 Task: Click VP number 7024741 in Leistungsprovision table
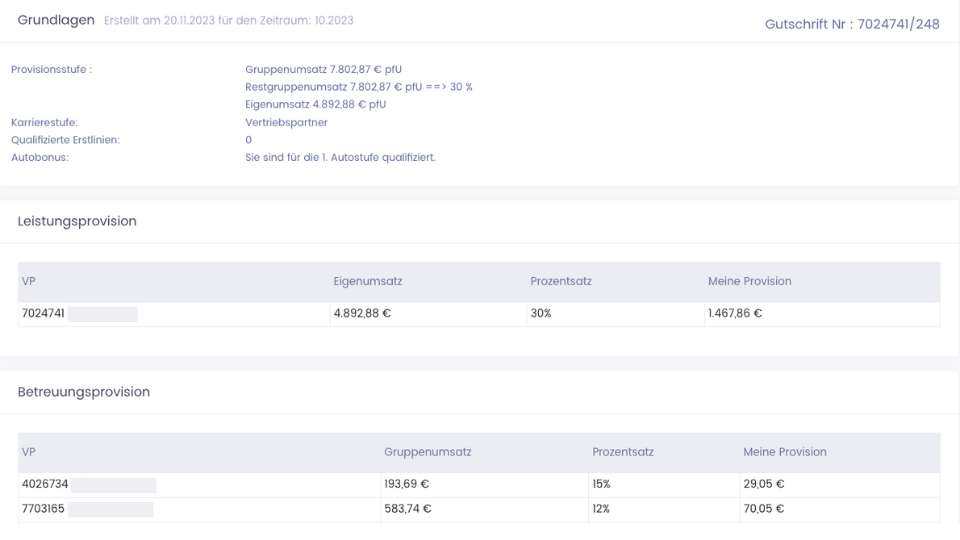point(43,313)
